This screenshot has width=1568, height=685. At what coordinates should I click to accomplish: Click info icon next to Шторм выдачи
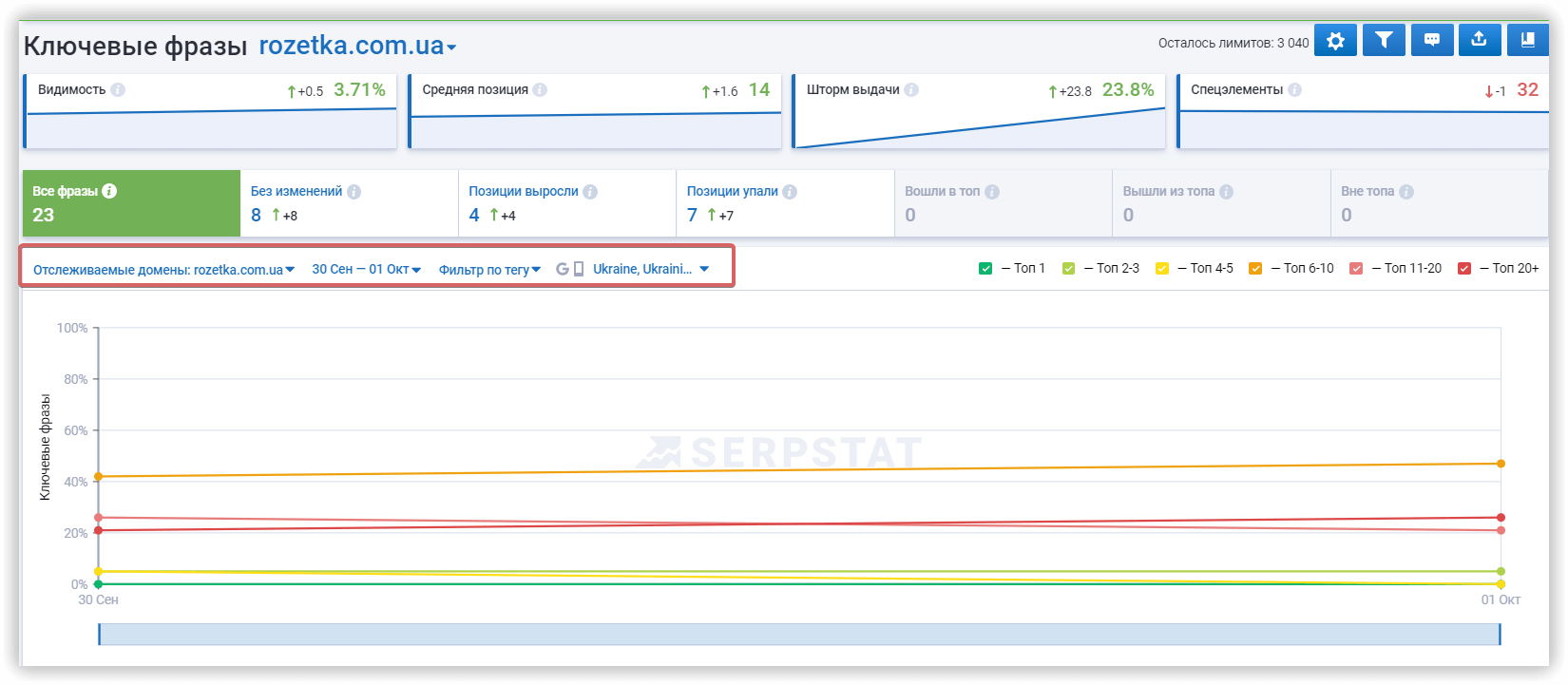coord(911,89)
